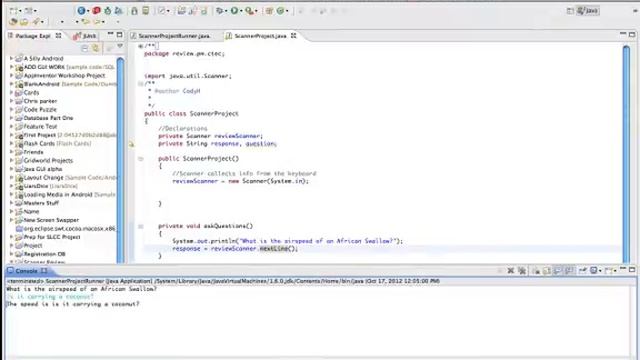Select the Database Part One project
Image resolution: width=640 pixels, height=360 pixels.
point(48,118)
